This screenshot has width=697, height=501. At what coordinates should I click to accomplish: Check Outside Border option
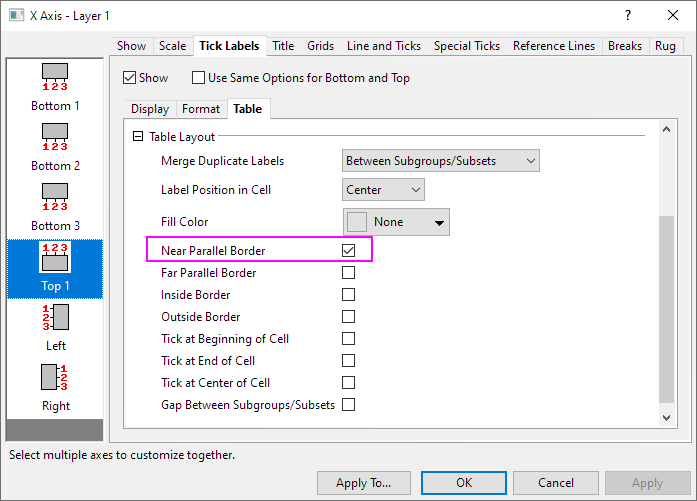point(348,317)
